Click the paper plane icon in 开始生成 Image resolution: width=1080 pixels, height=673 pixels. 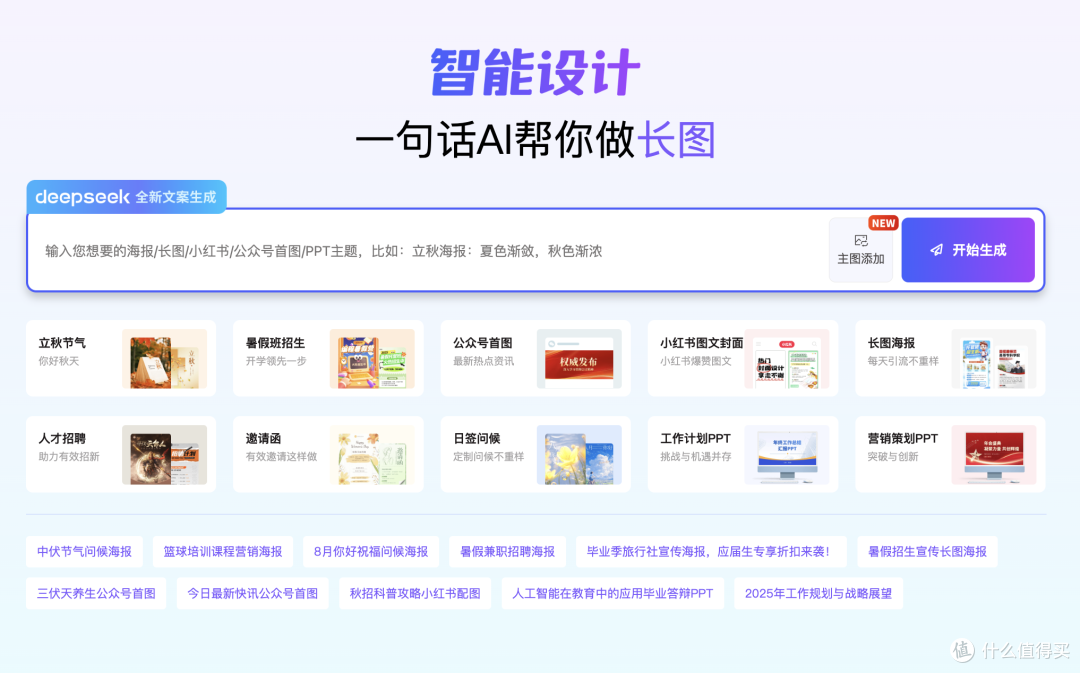(936, 250)
